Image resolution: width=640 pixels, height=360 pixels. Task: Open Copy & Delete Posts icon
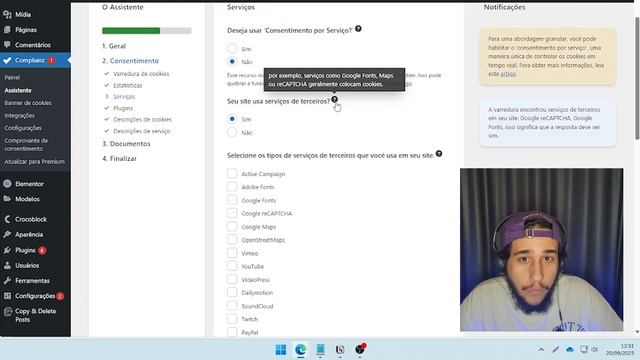coord(7,312)
